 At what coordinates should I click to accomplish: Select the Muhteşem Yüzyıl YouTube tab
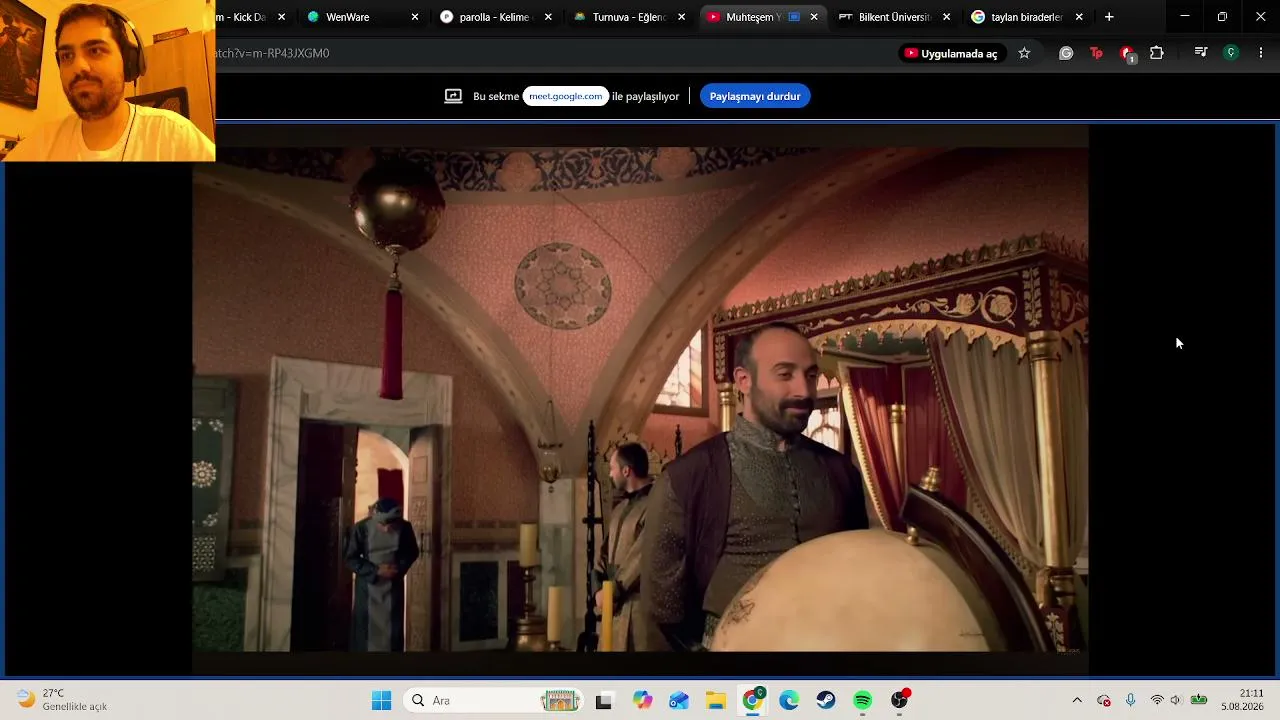(x=752, y=17)
